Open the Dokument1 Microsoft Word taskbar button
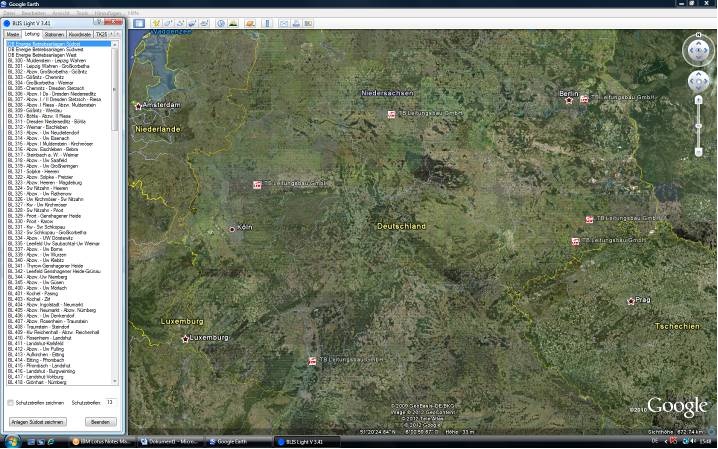 169,442
